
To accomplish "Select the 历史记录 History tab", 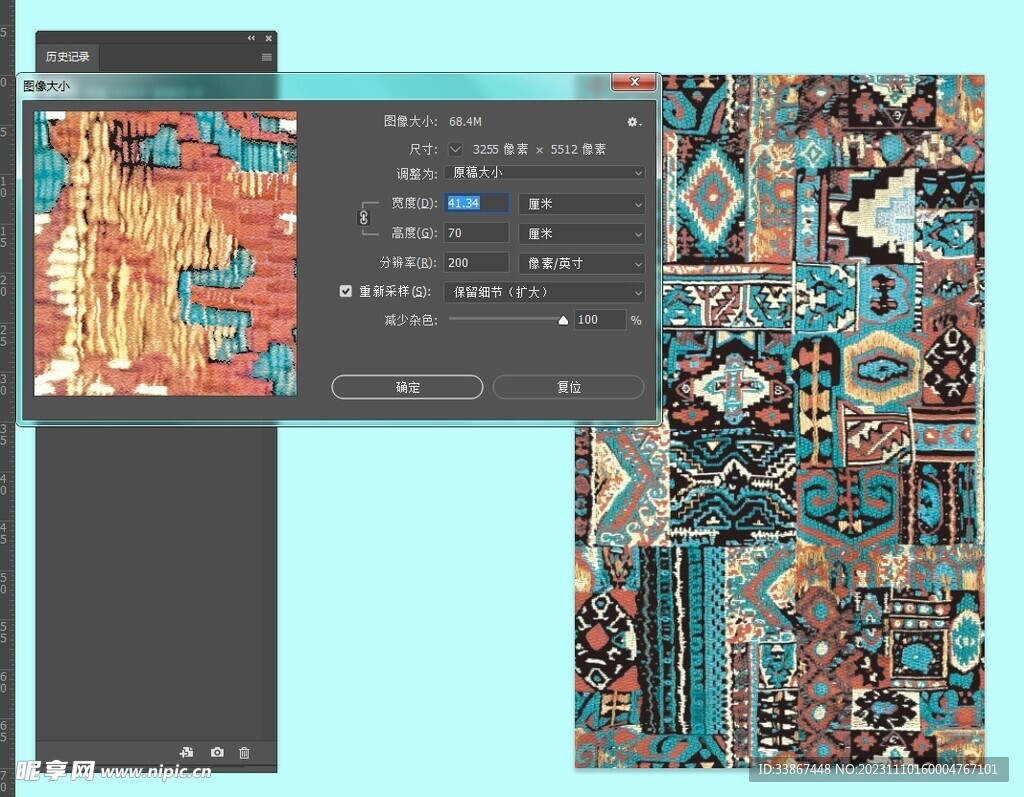I will pyautogui.click(x=68, y=58).
